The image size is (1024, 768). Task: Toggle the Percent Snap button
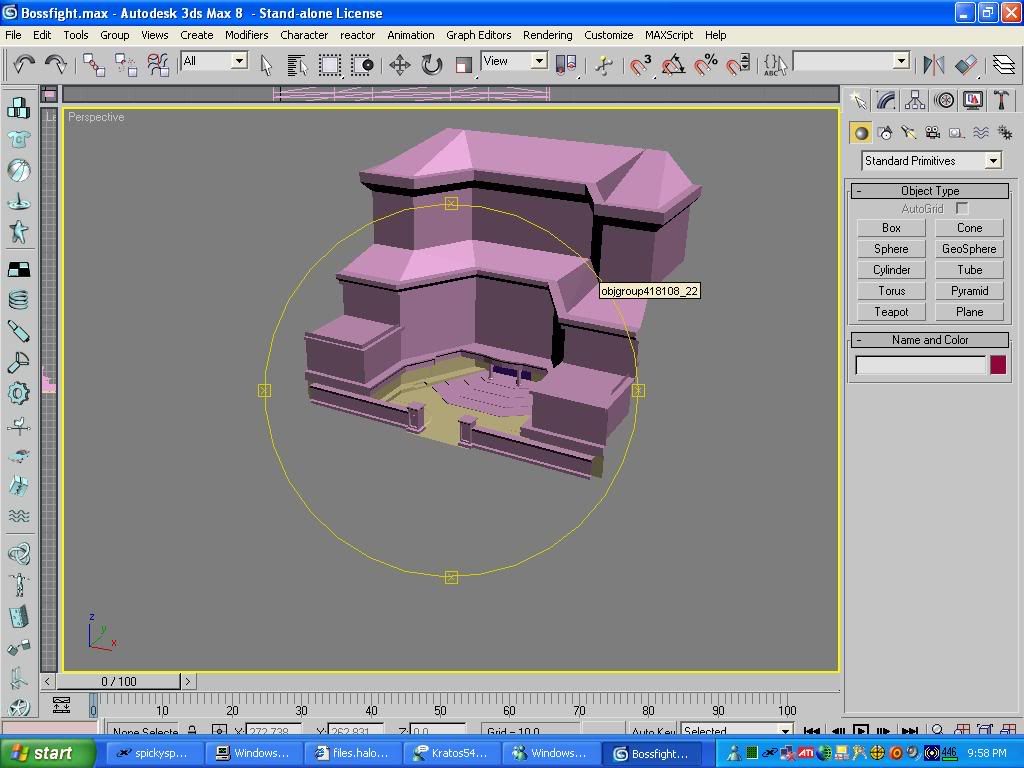pyautogui.click(x=705, y=65)
